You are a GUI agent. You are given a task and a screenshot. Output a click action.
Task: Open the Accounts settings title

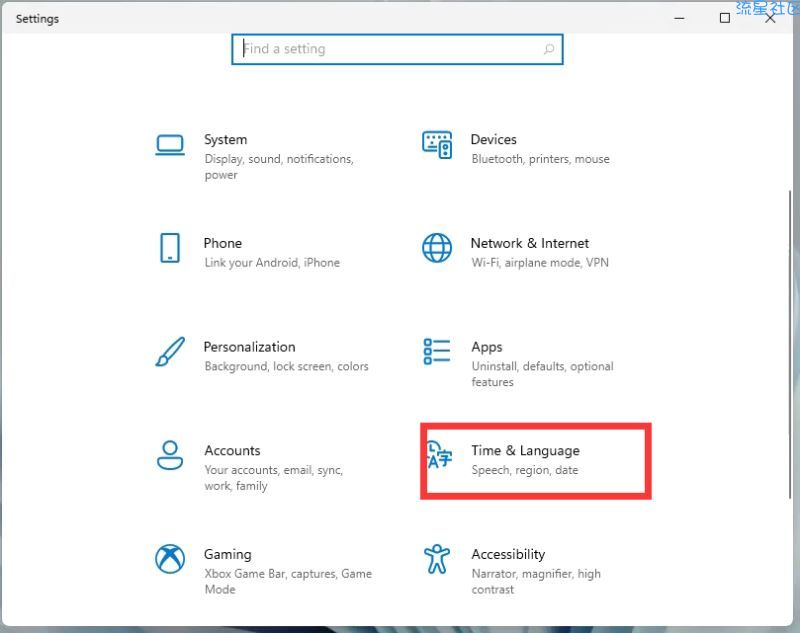click(x=233, y=450)
